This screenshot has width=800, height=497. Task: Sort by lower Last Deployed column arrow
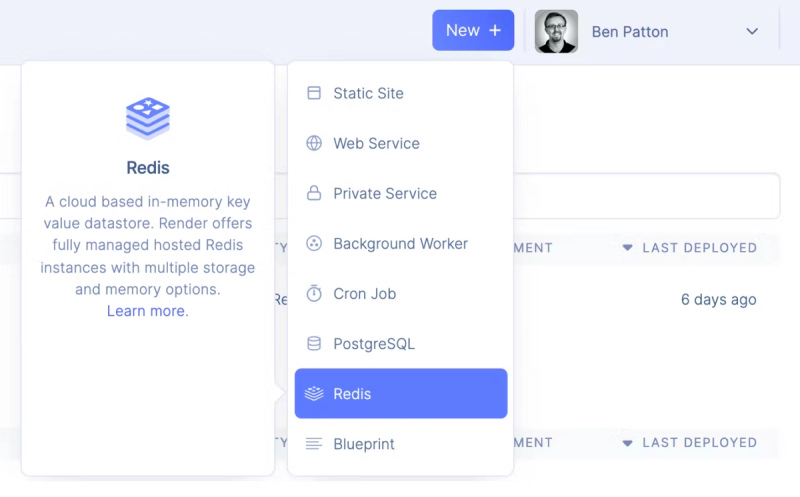pos(628,442)
